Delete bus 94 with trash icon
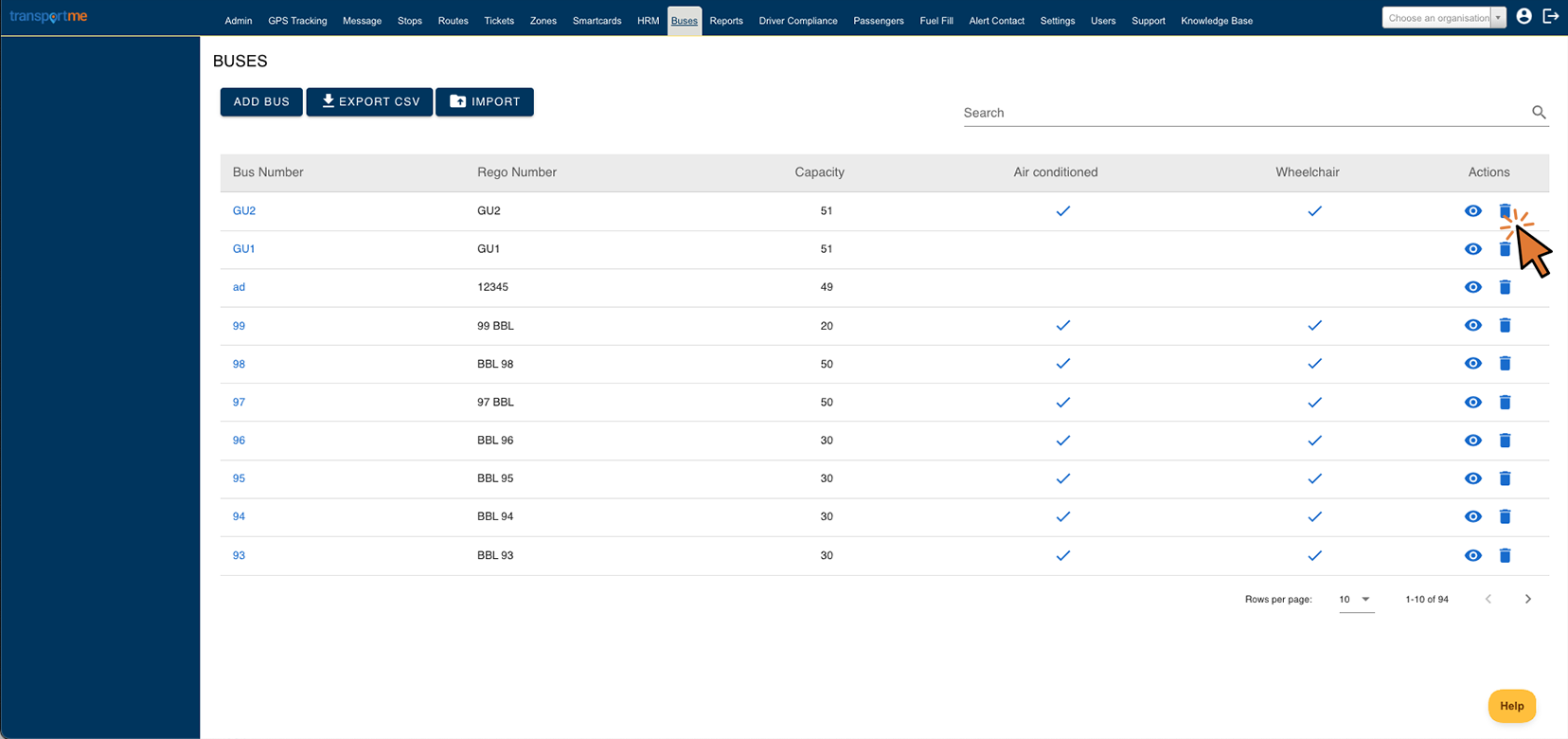The image size is (1568, 739). tap(1505, 516)
